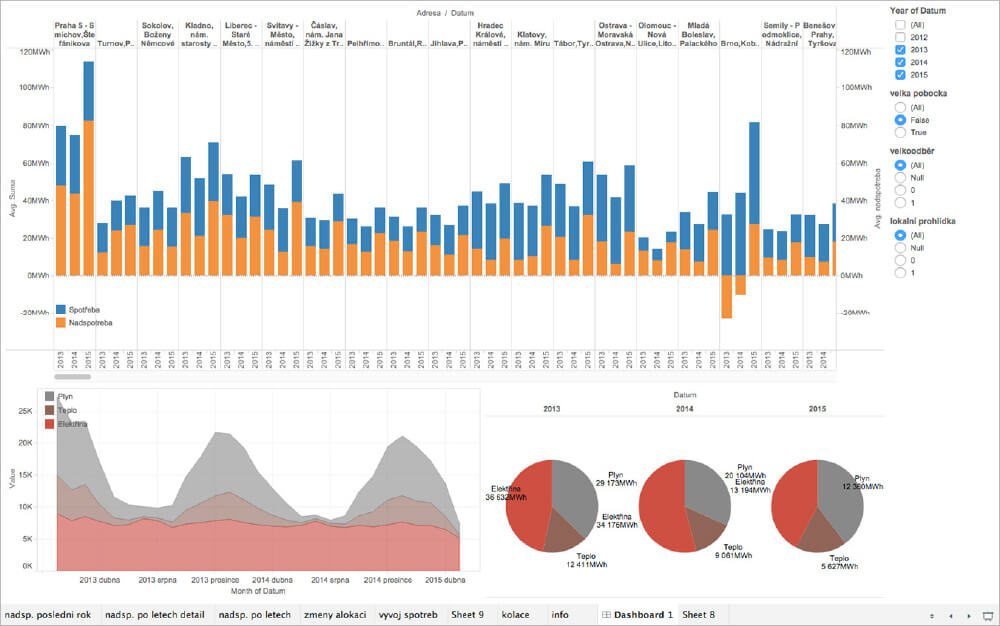Screen dimensions: 1000x626
Task: Click the red Elektřina legend swatch
Action: coord(50,424)
